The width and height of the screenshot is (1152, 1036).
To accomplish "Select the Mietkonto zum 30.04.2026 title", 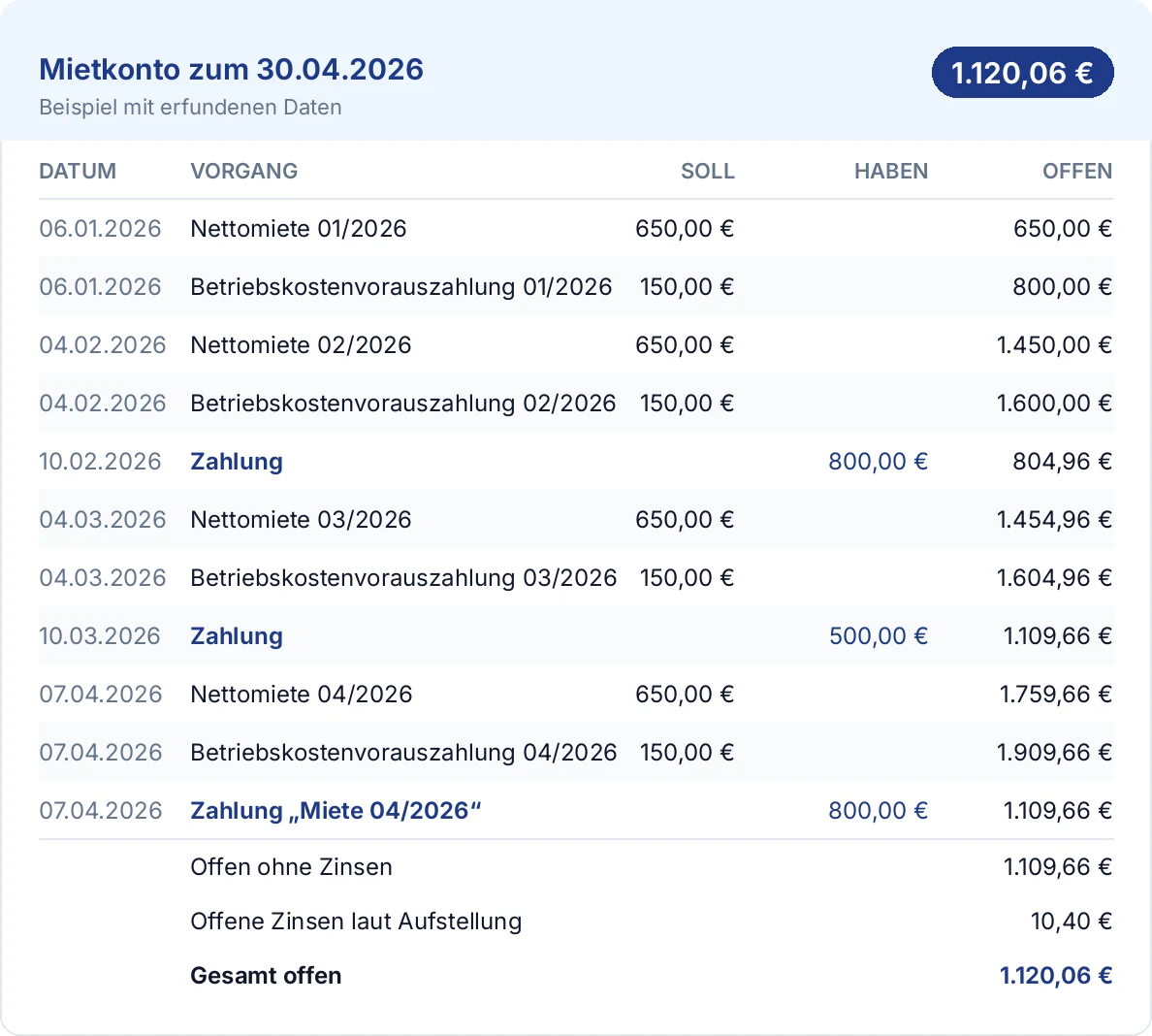I will (x=231, y=69).
